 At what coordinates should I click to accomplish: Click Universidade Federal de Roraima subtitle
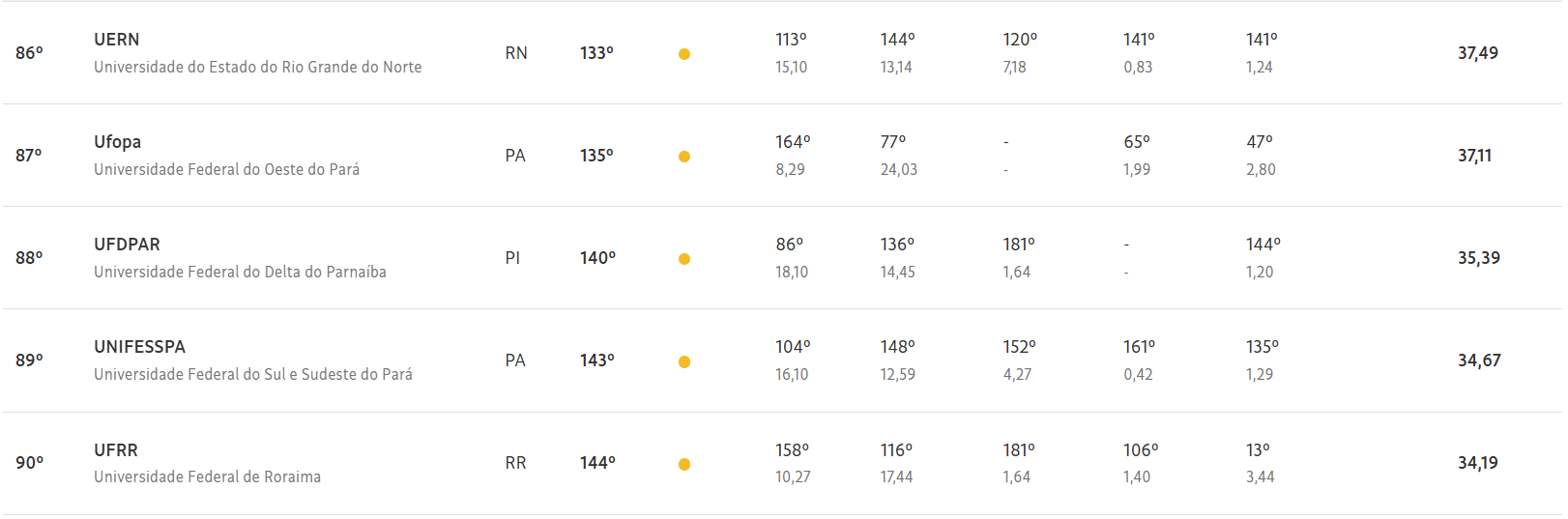click(x=208, y=476)
